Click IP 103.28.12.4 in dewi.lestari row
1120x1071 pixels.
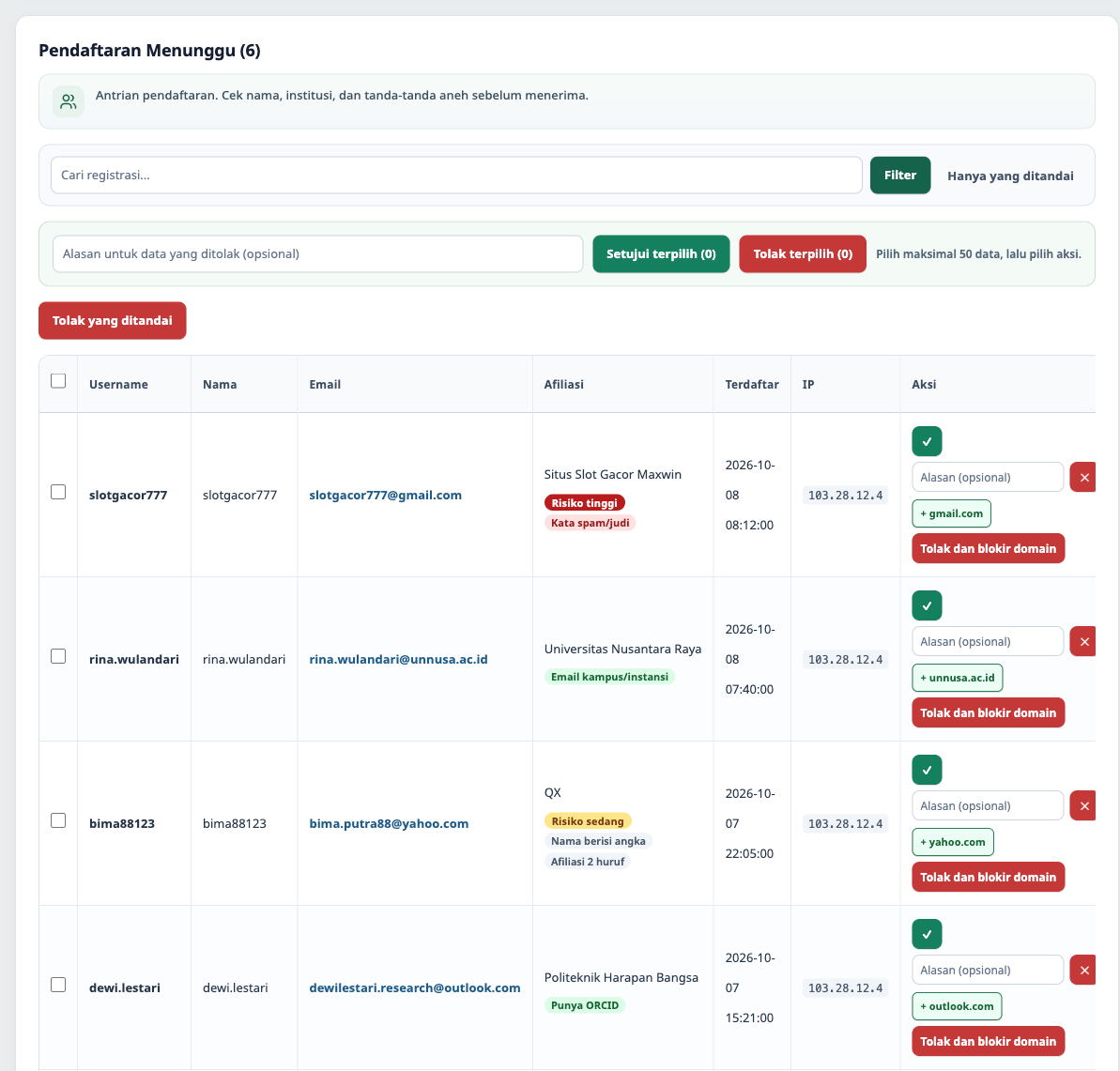[x=845, y=987]
